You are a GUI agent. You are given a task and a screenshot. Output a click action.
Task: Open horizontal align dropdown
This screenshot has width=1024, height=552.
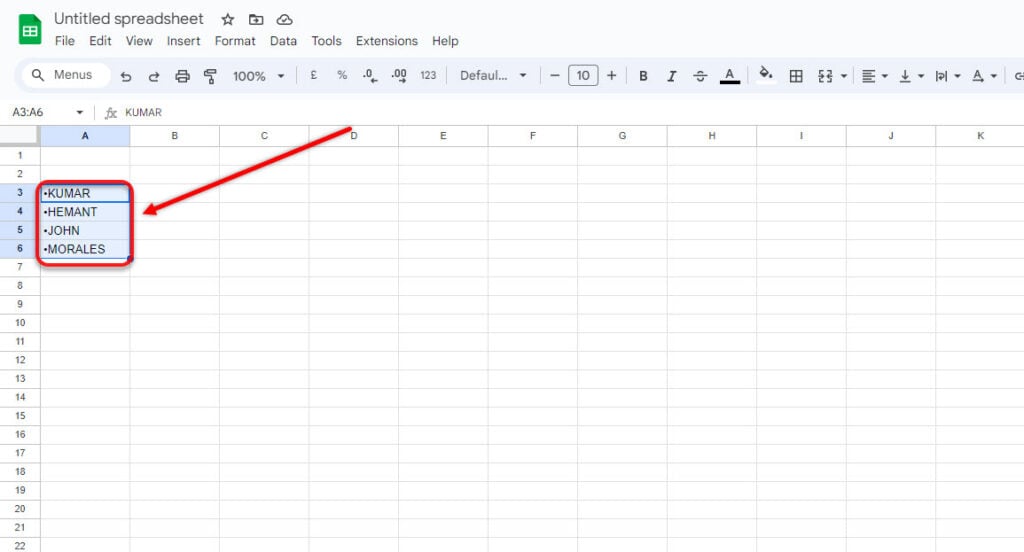pos(874,76)
